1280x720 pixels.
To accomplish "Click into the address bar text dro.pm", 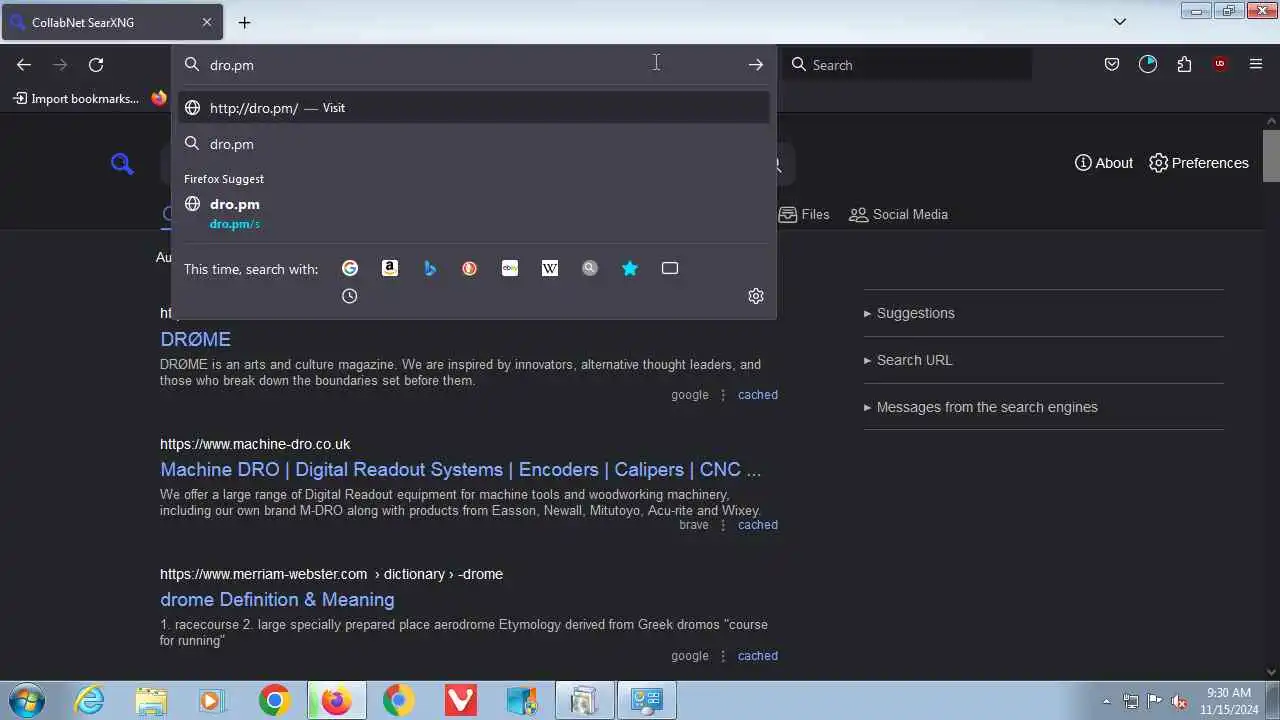I will coord(232,65).
